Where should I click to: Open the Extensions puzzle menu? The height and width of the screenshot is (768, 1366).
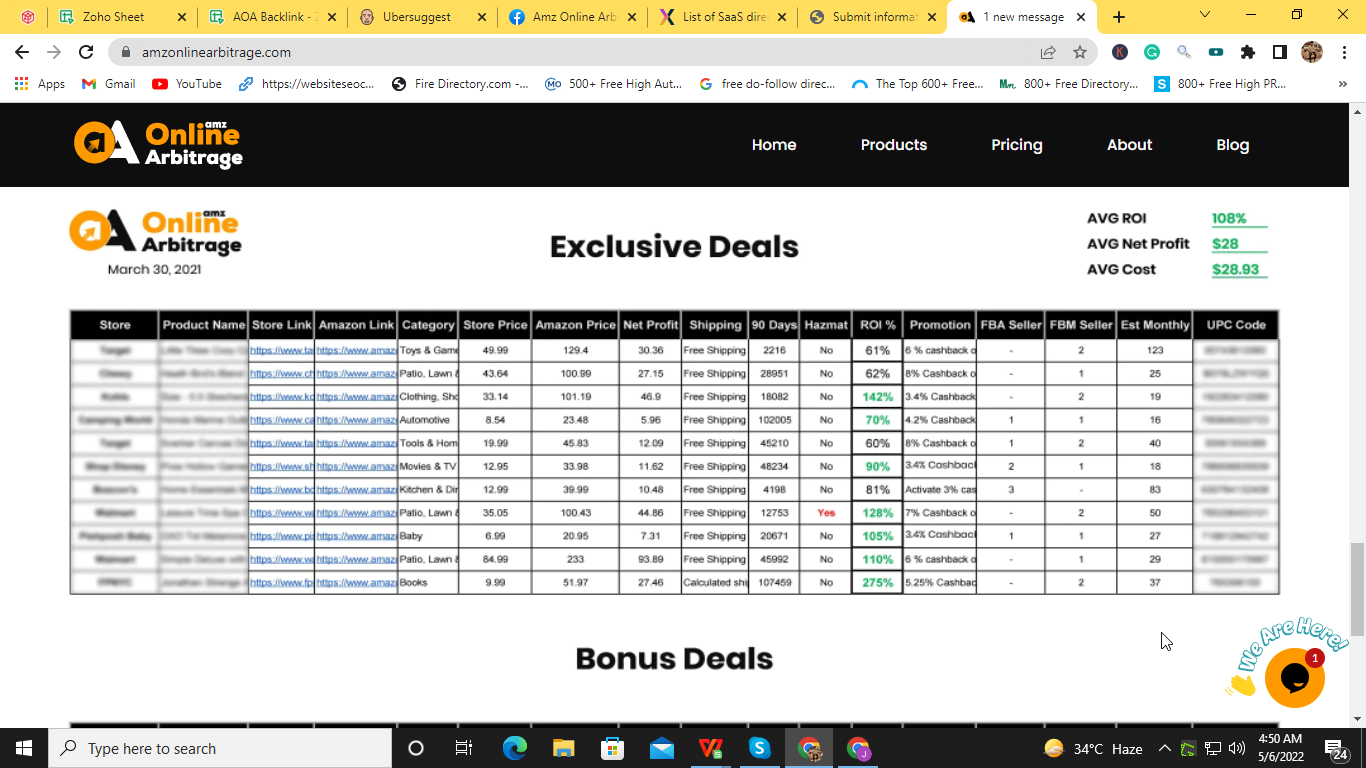coord(1248,52)
